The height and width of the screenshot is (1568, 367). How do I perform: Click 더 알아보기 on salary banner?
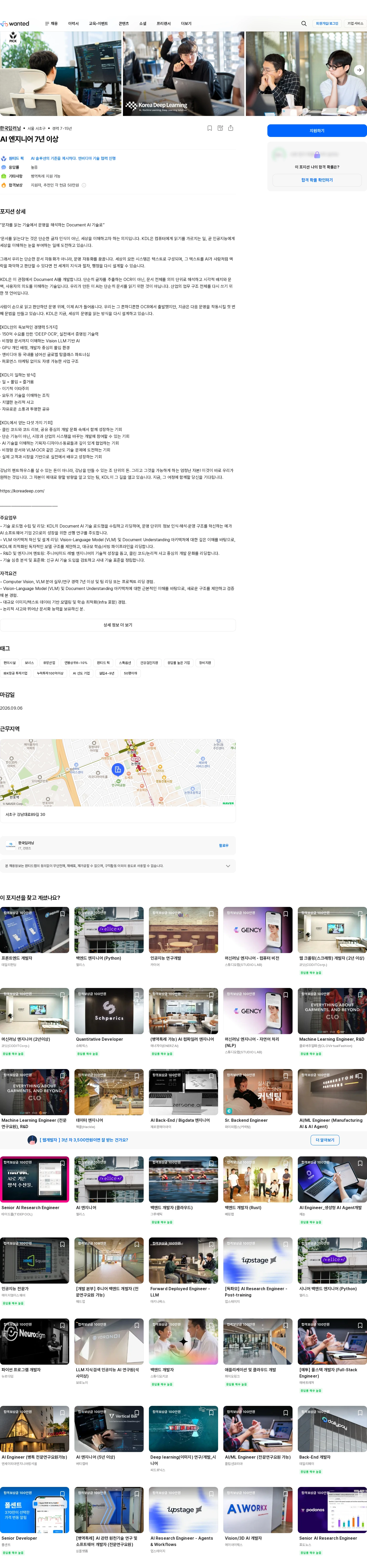coord(325,1140)
